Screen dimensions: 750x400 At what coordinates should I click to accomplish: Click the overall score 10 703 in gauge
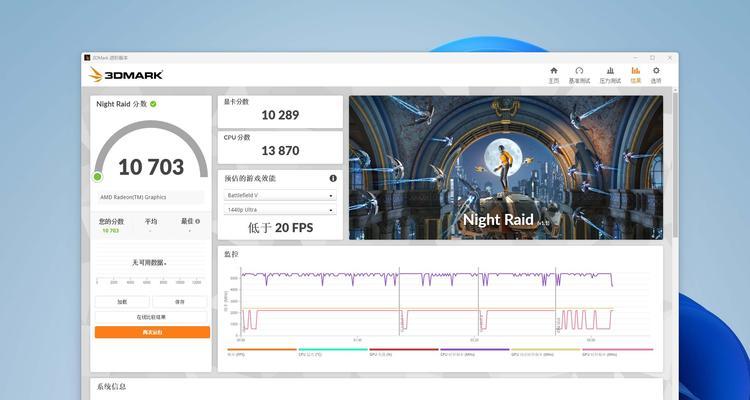151,167
